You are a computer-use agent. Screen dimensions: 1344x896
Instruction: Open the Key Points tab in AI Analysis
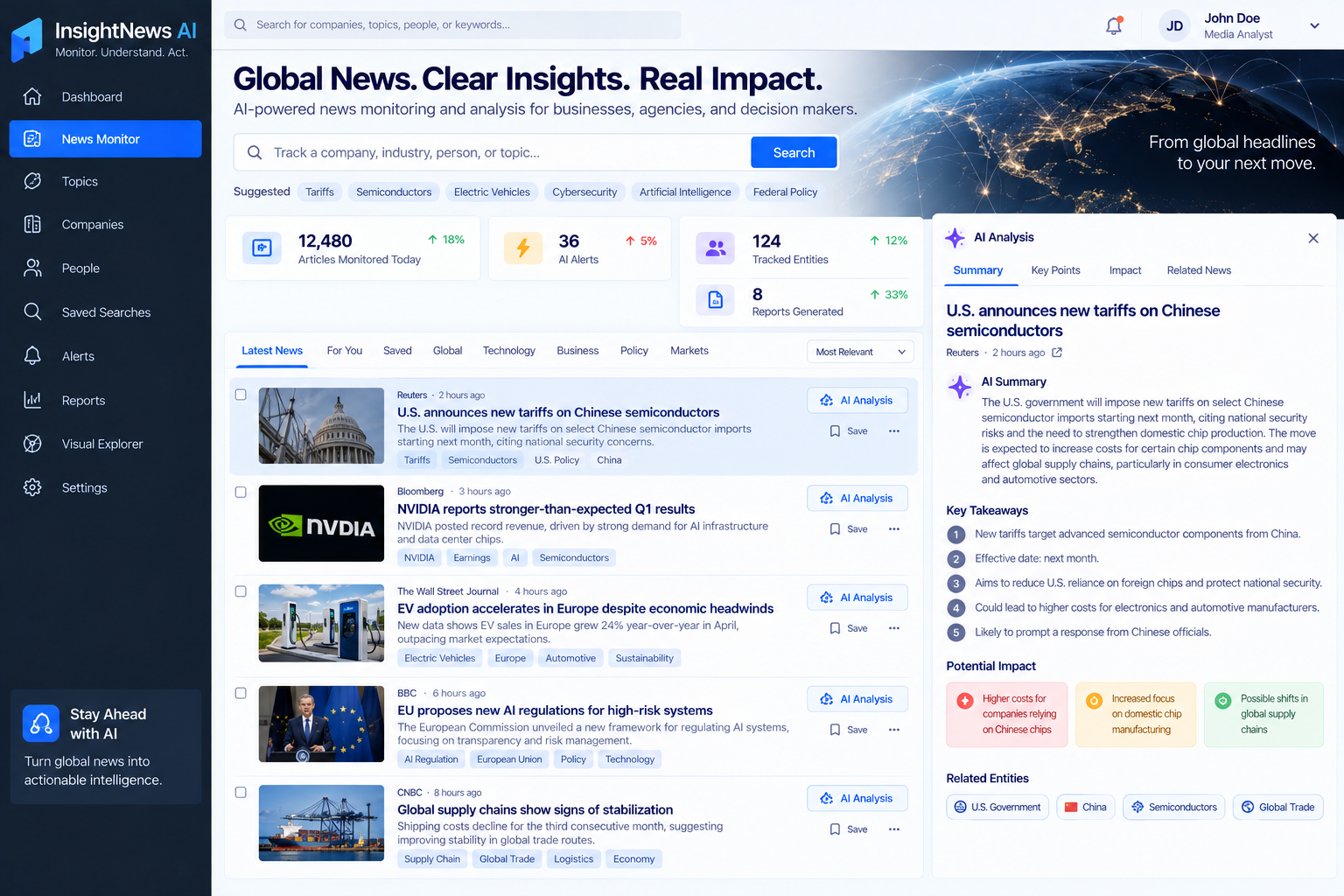tap(1055, 270)
